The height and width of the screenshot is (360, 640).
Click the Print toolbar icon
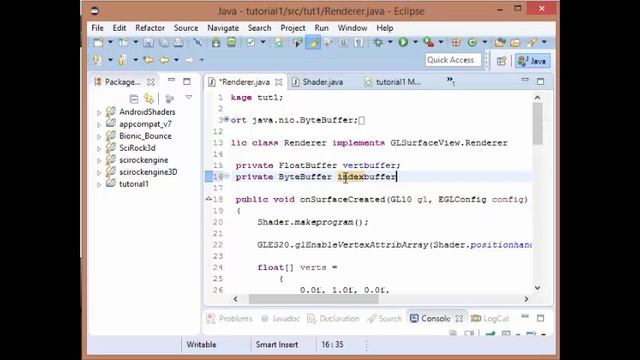pyautogui.click(x=178, y=42)
